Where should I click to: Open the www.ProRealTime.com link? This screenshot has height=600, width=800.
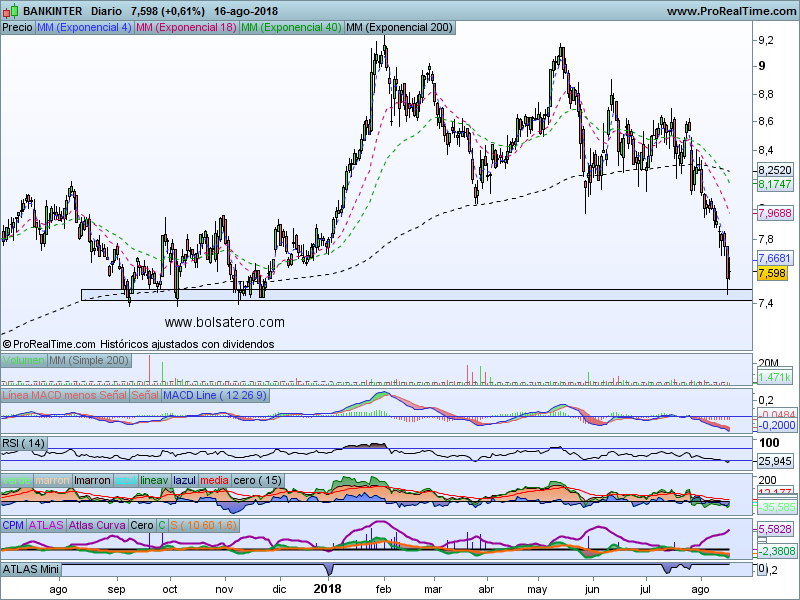[730, 11]
